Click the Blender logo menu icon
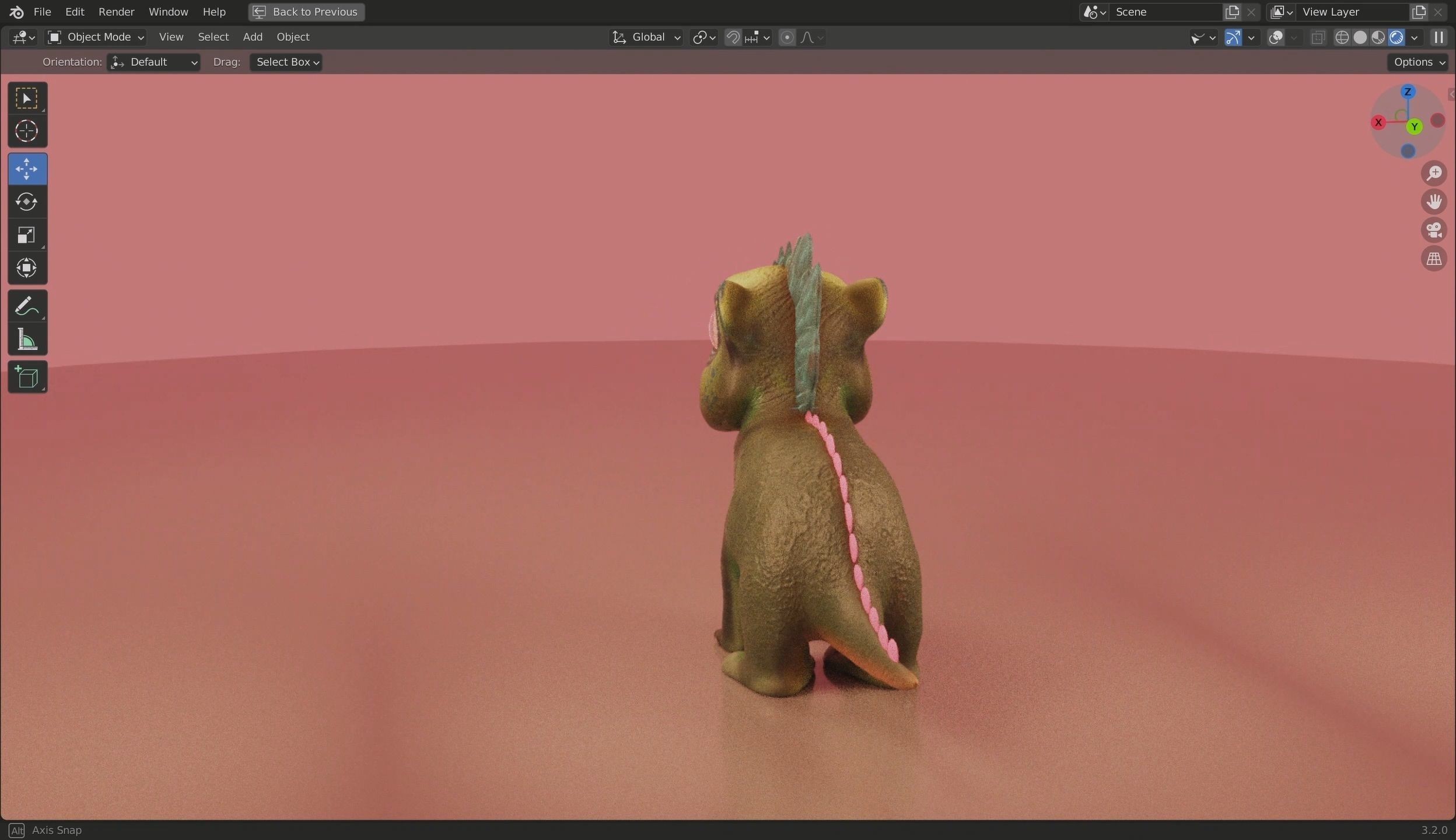Screen dimensions: 1456x840 point(16,12)
